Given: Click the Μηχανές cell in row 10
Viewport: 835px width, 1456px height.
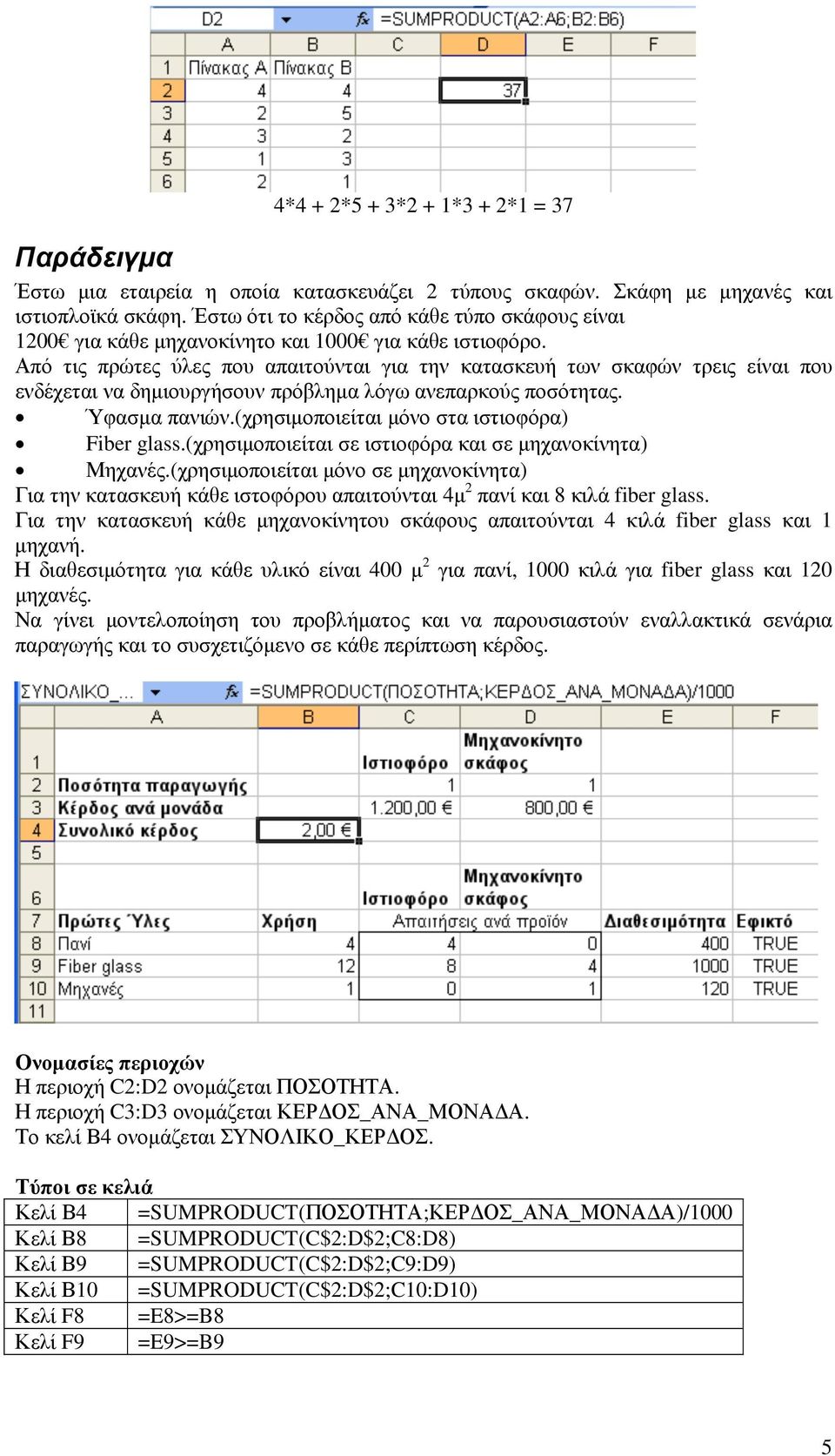Looking at the screenshot, I should [x=157, y=989].
